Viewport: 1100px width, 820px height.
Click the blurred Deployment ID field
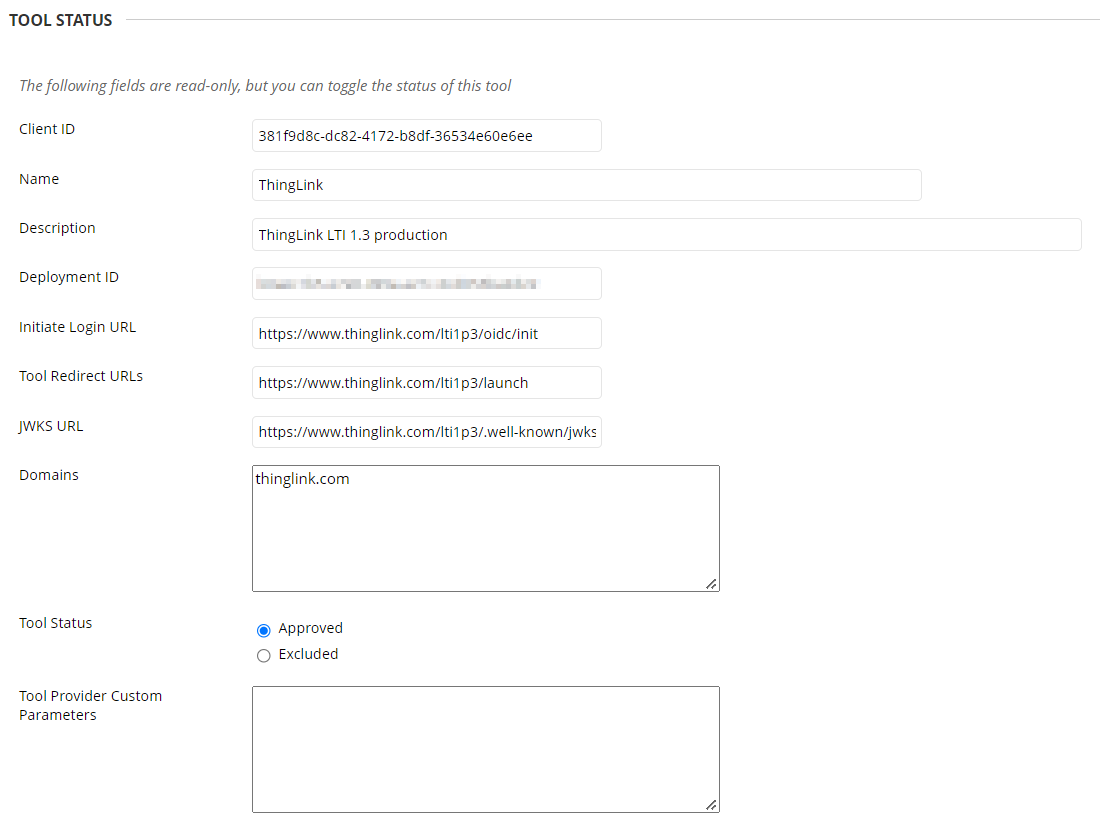point(427,283)
